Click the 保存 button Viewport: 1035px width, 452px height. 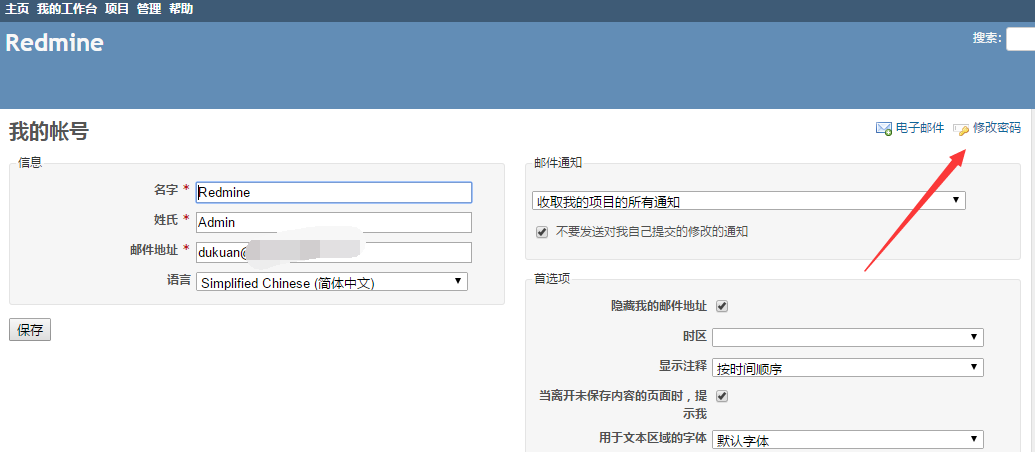pyautogui.click(x=30, y=331)
